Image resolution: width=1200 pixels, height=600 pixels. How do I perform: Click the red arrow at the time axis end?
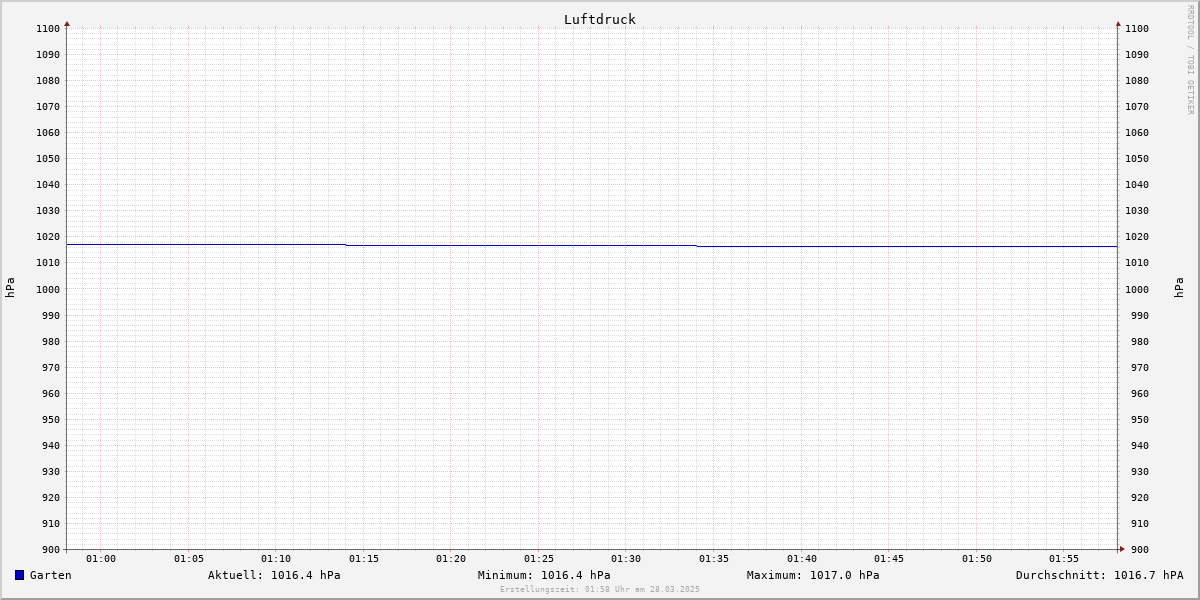[x=1122, y=548]
